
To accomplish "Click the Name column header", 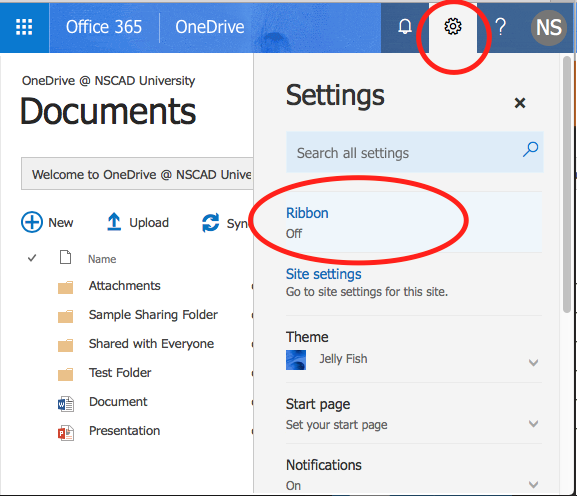I will [x=102, y=259].
